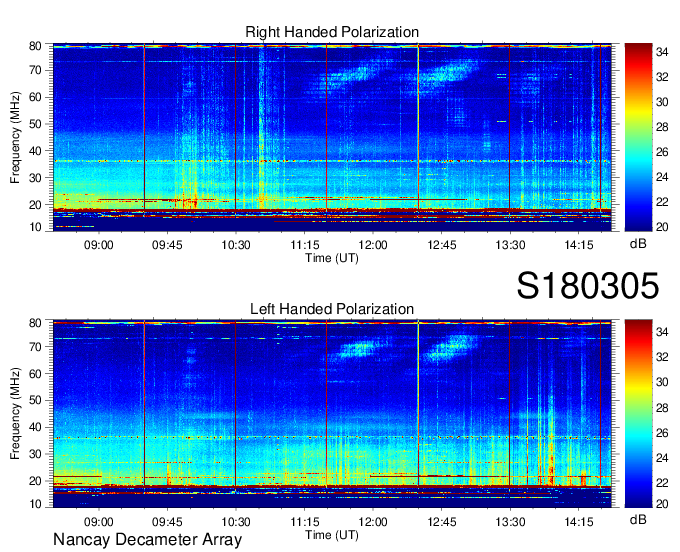Select 12:00 time tick on Left Handed plot

point(373,522)
